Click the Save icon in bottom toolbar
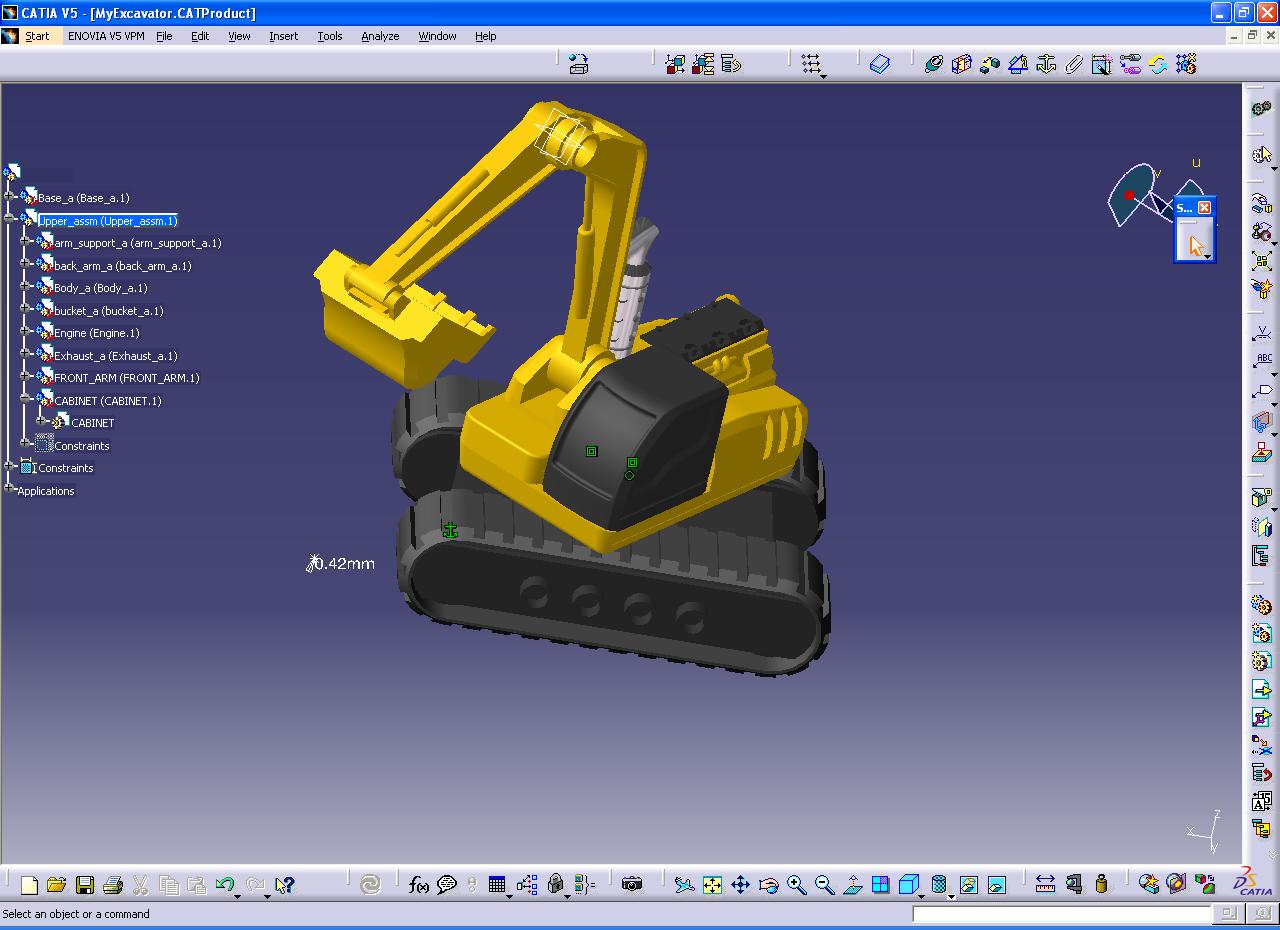Screen dimensions: 1280x930 85,884
